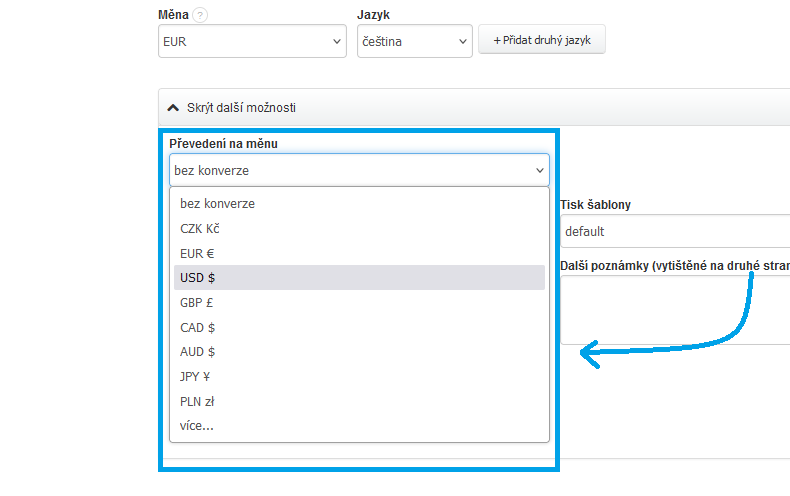Screen dimensions: 790x496
Task: Choose CZK Kč conversion option
Action: click(x=199, y=228)
